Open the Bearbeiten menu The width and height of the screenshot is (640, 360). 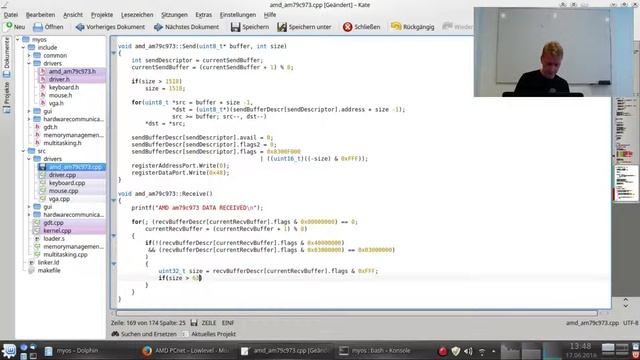click(40, 15)
